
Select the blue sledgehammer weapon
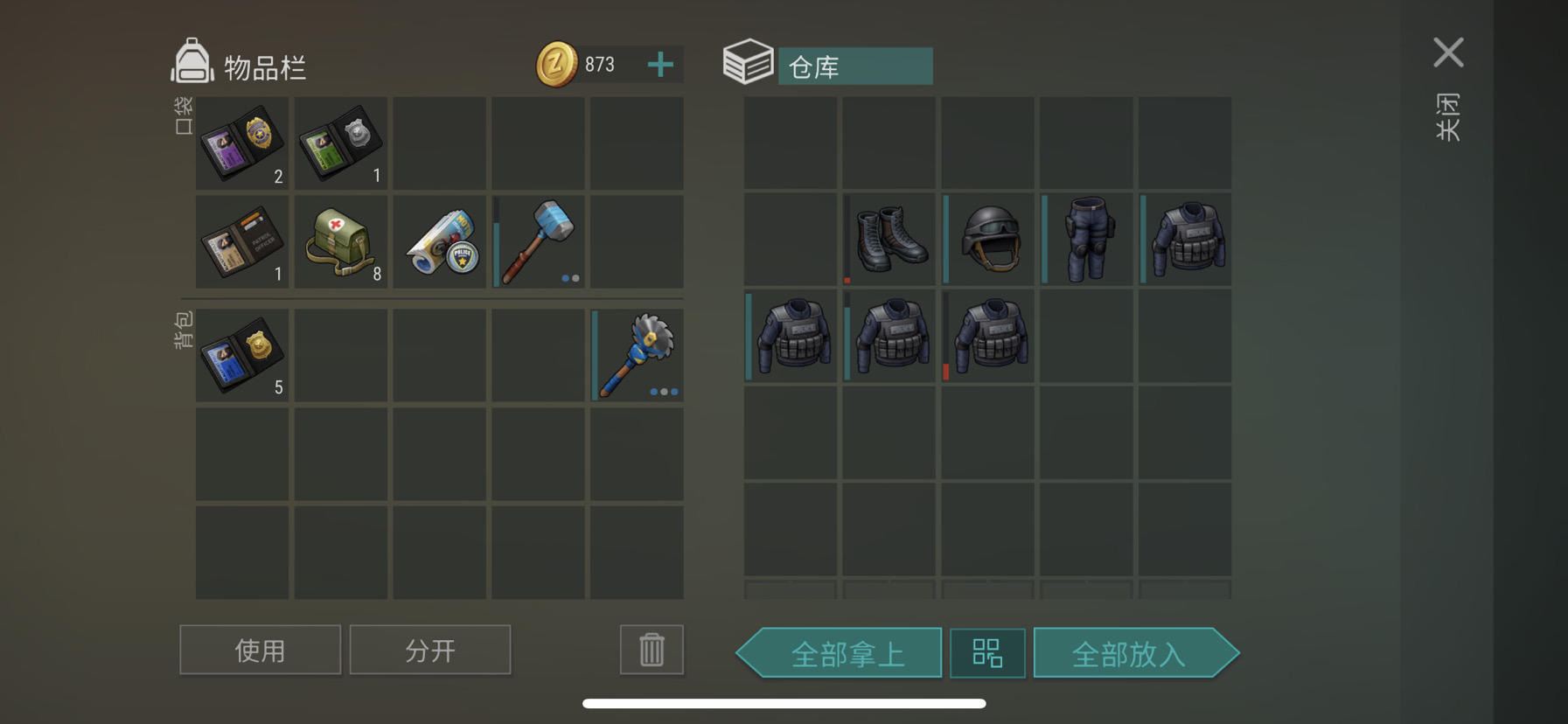click(538, 241)
